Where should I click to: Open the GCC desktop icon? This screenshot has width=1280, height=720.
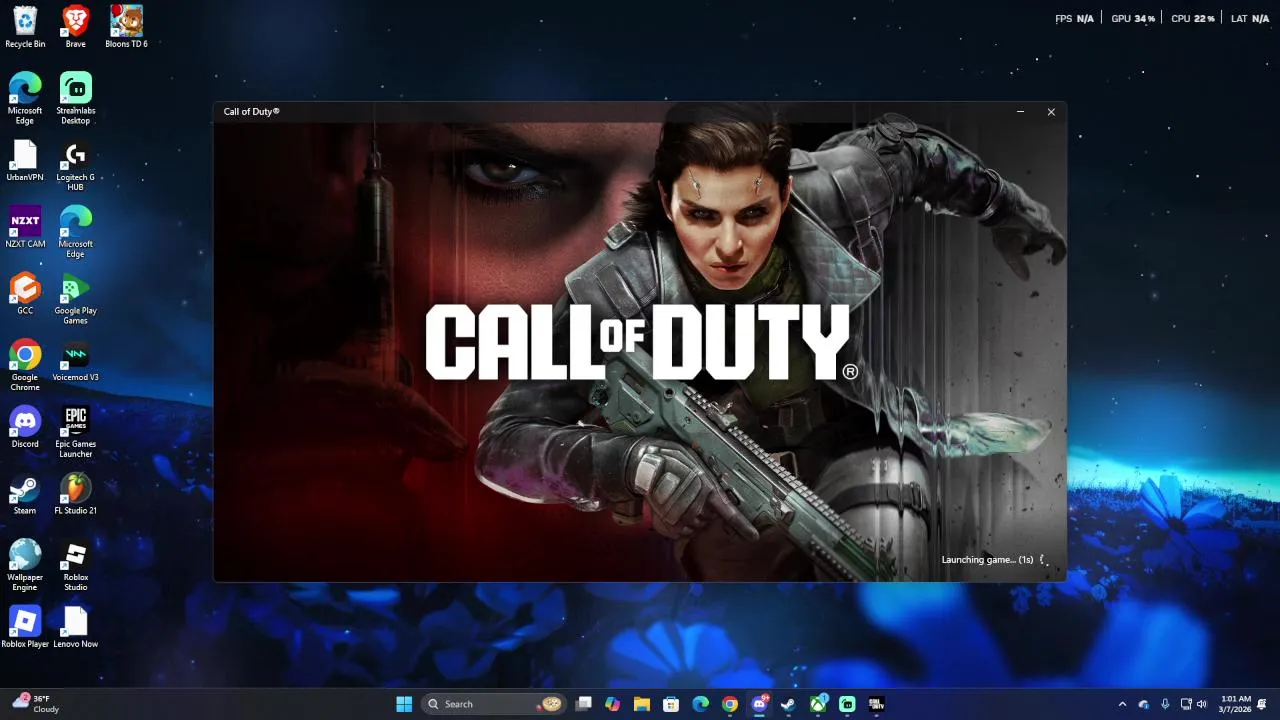pyautogui.click(x=25, y=293)
